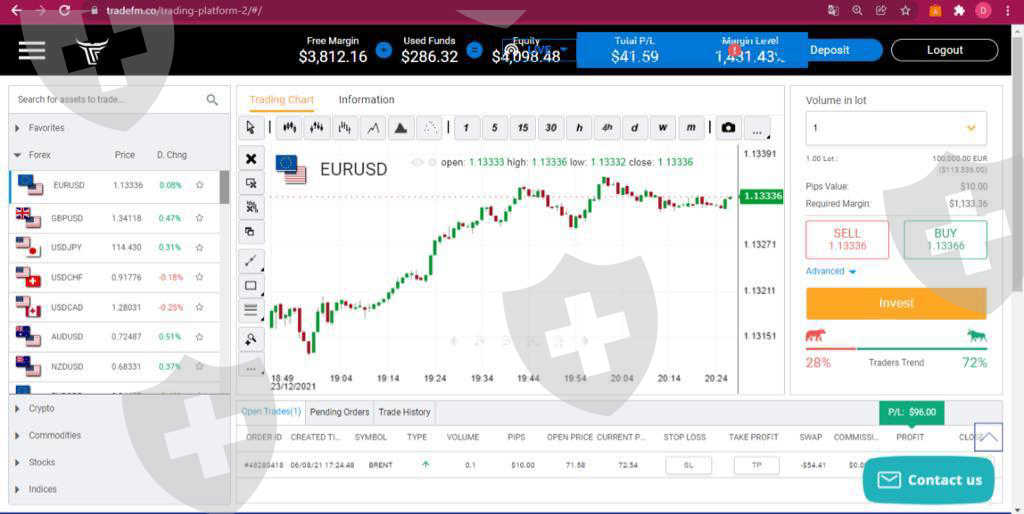1024x514 pixels.
Task: Show the Open Trades(1) tab
Action: coord(271,412)
